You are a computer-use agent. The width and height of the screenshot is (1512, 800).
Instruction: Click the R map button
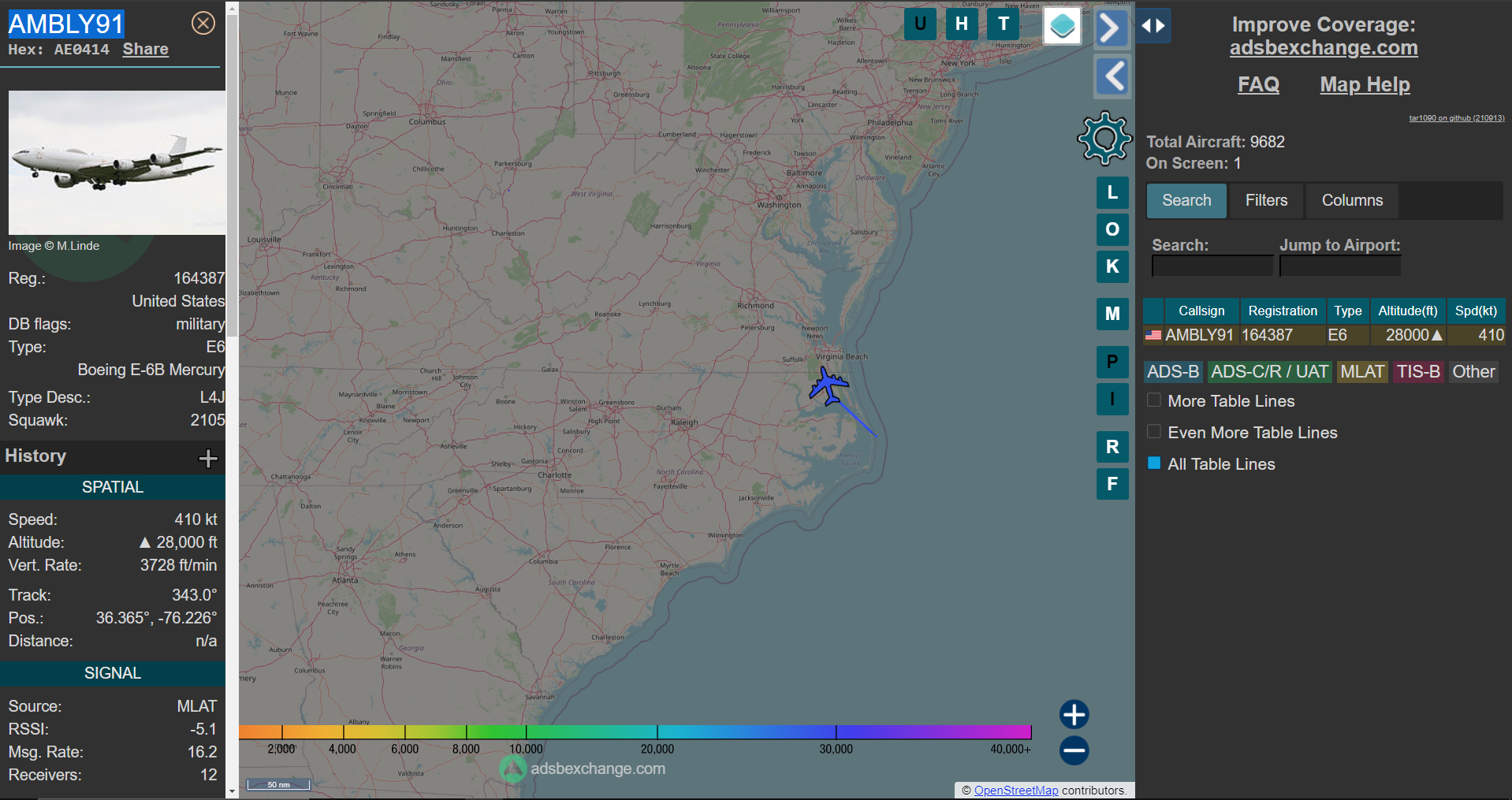[x=1112, y=447]
